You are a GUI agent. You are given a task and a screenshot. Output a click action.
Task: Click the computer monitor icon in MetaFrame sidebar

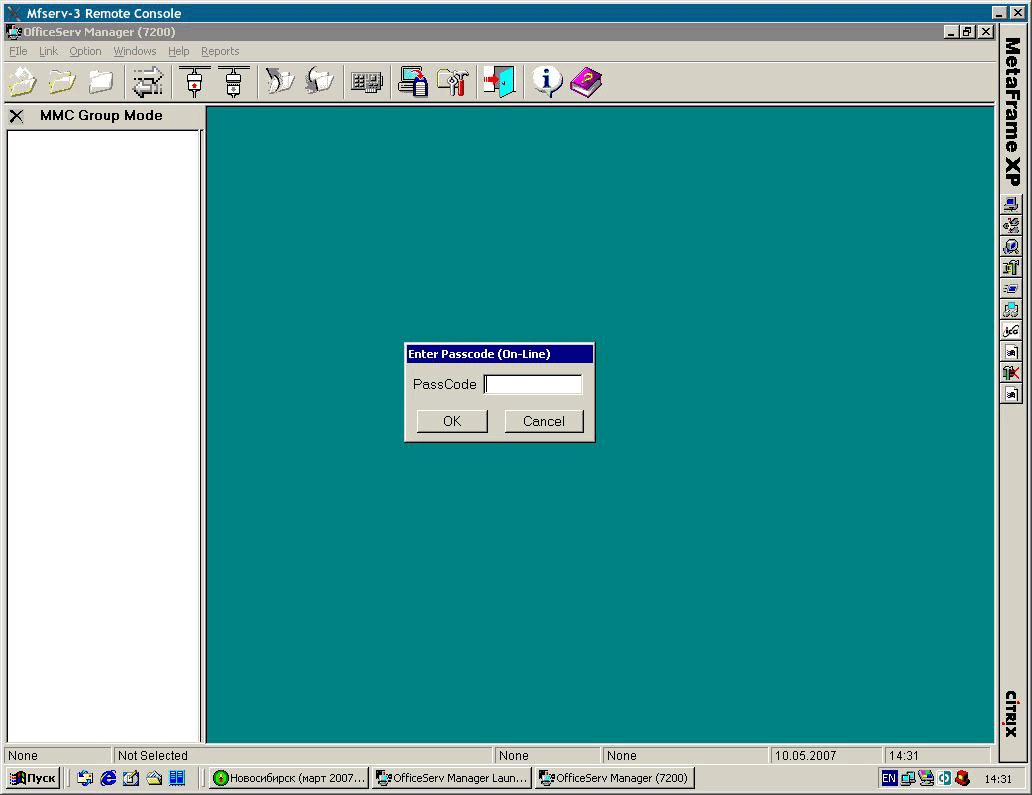(x=1011, y=204)
